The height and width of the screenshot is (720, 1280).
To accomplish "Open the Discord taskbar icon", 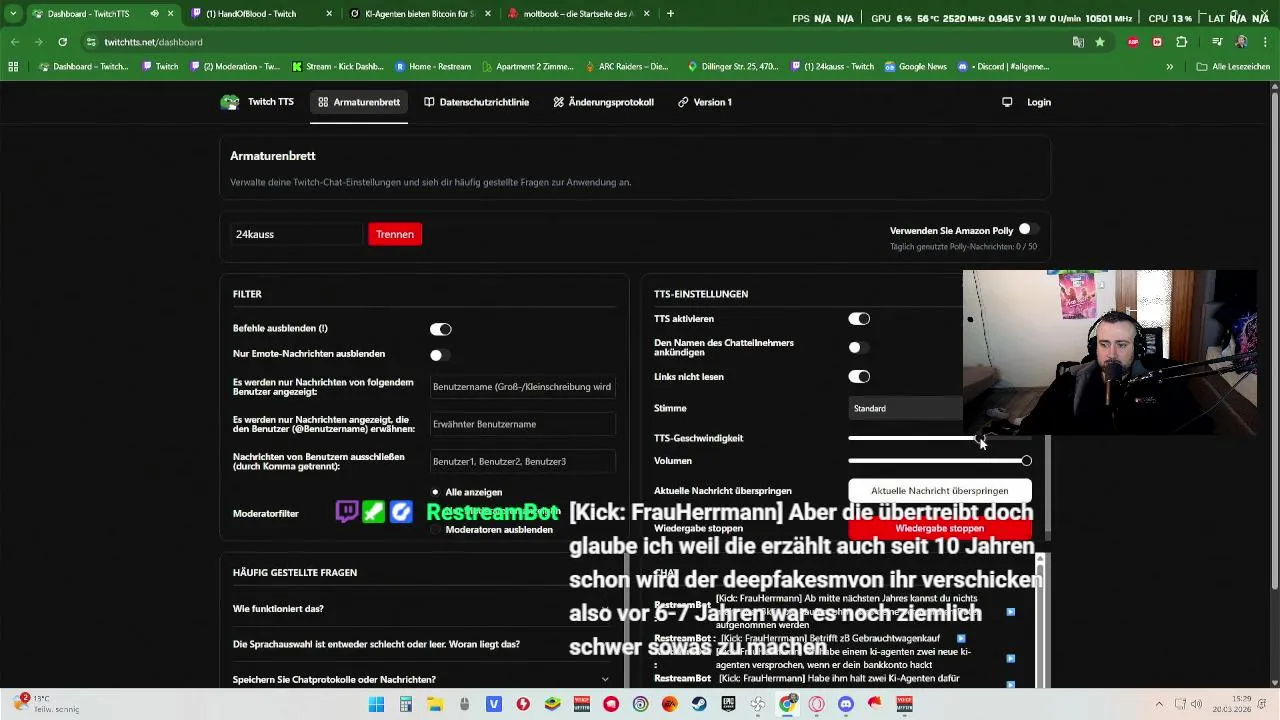I will (x=846, y=704).
